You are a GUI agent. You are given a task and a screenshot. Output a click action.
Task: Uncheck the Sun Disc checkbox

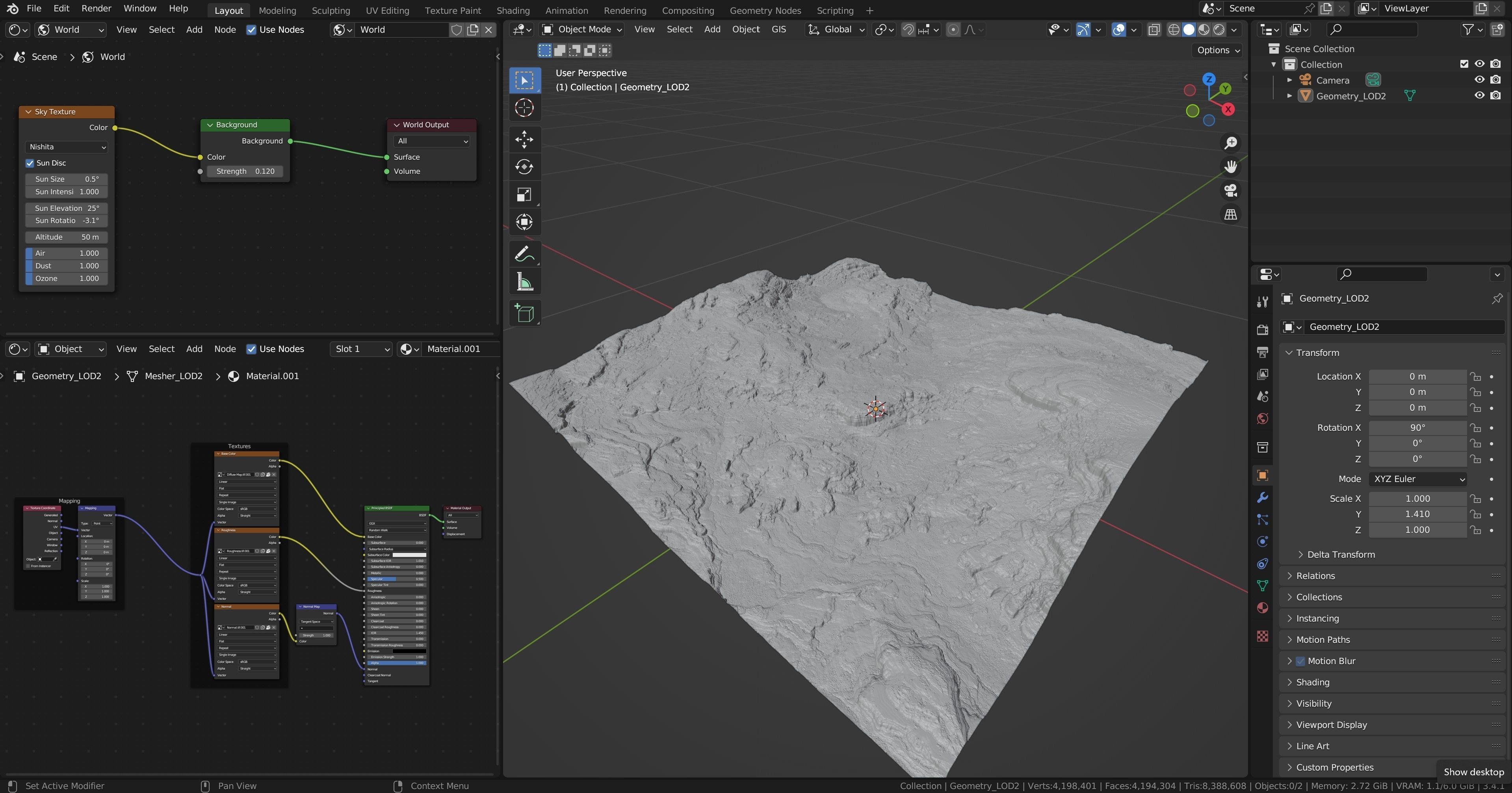pyautogui.click(x=30, y=163)
